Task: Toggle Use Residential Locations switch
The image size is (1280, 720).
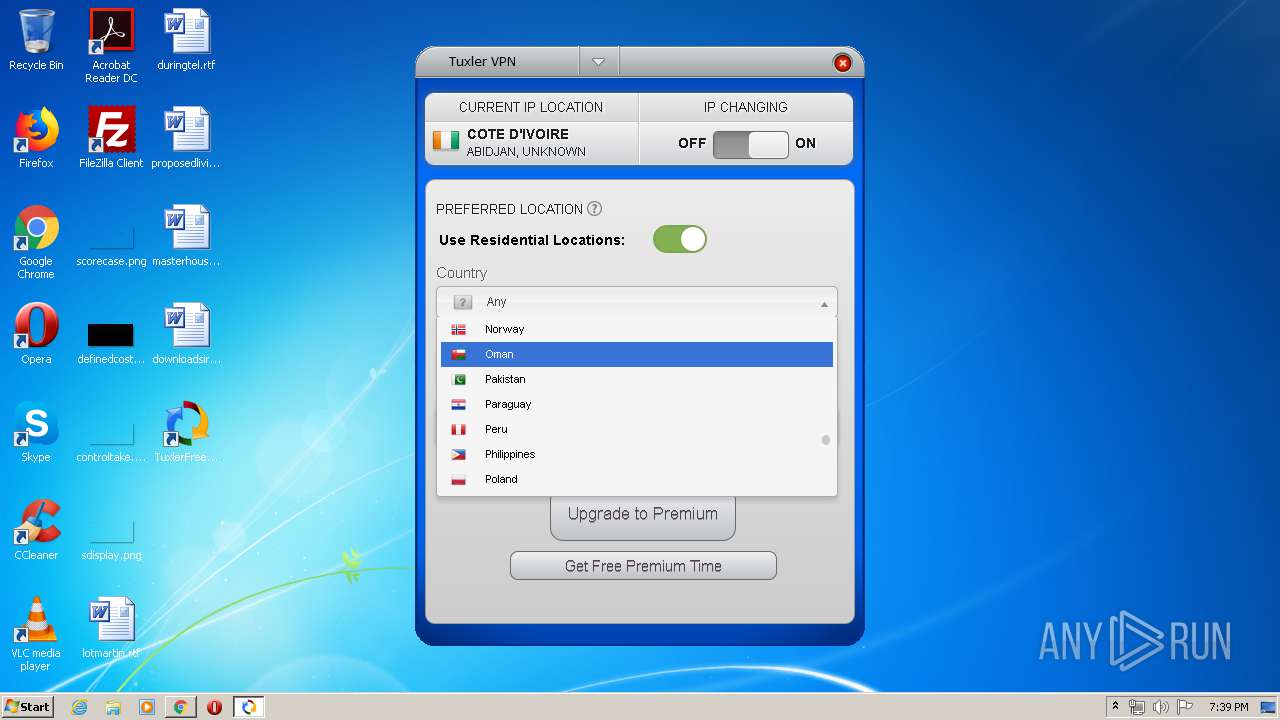Action: pyautogui.click(x=680, y=239)
